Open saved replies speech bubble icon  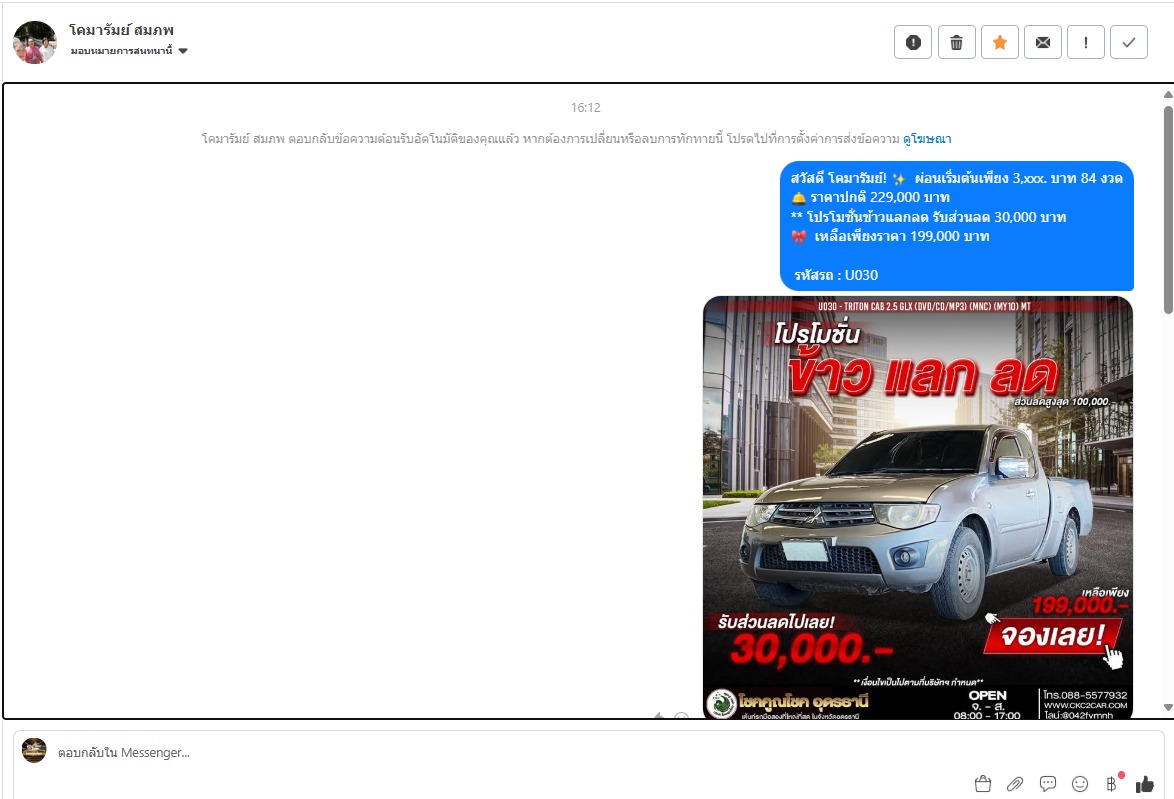(x=1047, y=784)
